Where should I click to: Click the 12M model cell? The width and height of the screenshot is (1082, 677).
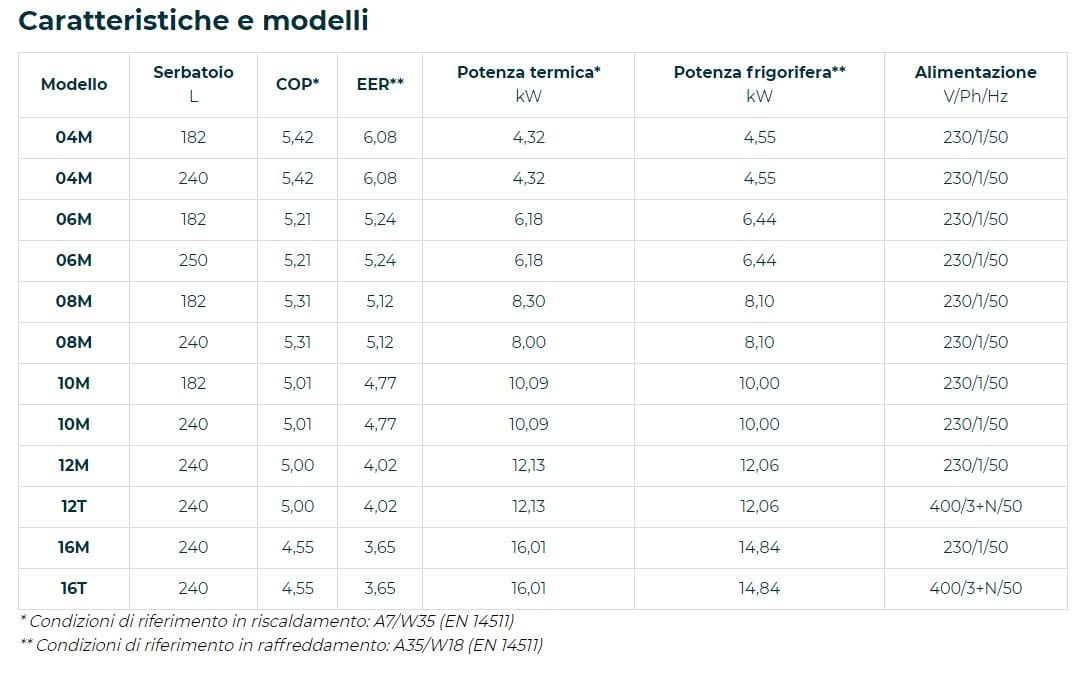coord(74,465)
